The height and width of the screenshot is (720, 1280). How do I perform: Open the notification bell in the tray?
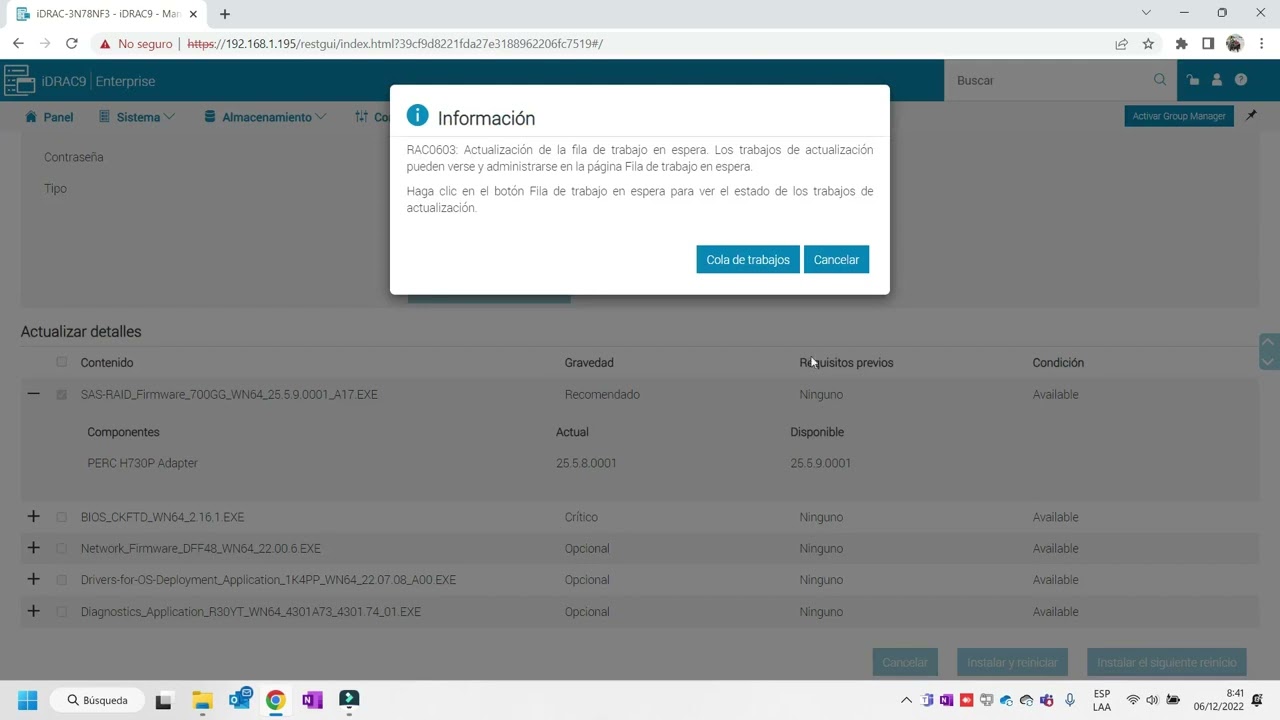click(x=1257, y=700)
